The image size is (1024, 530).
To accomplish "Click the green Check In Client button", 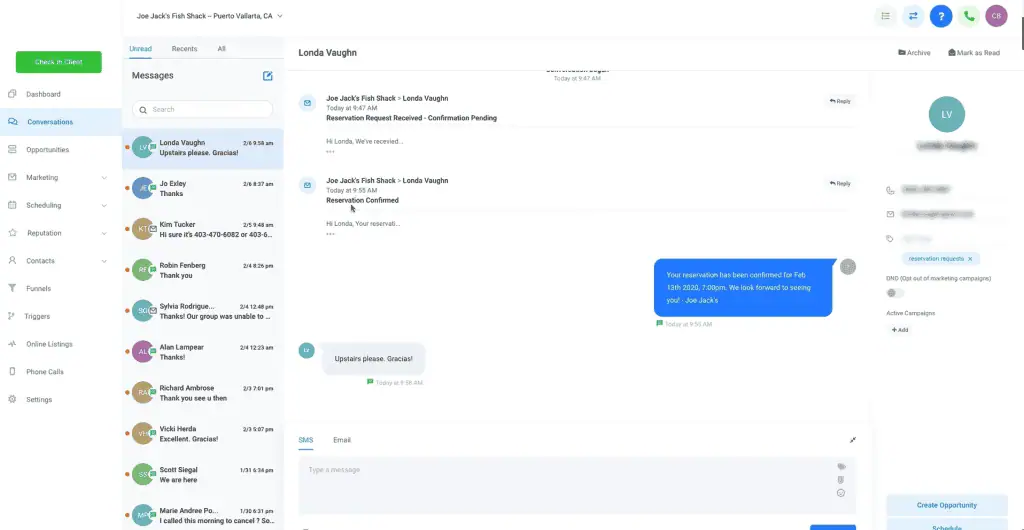I will (x=59, y=62).
